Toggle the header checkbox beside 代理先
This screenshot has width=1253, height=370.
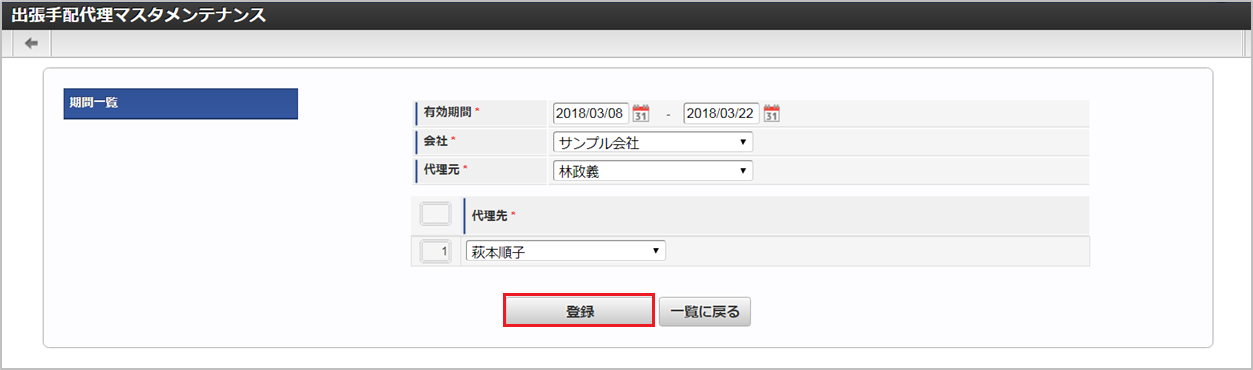[436, 214]
